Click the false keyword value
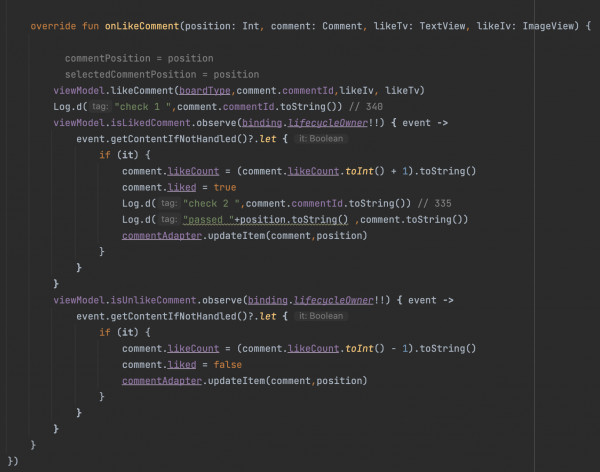 tap(228, 365)
